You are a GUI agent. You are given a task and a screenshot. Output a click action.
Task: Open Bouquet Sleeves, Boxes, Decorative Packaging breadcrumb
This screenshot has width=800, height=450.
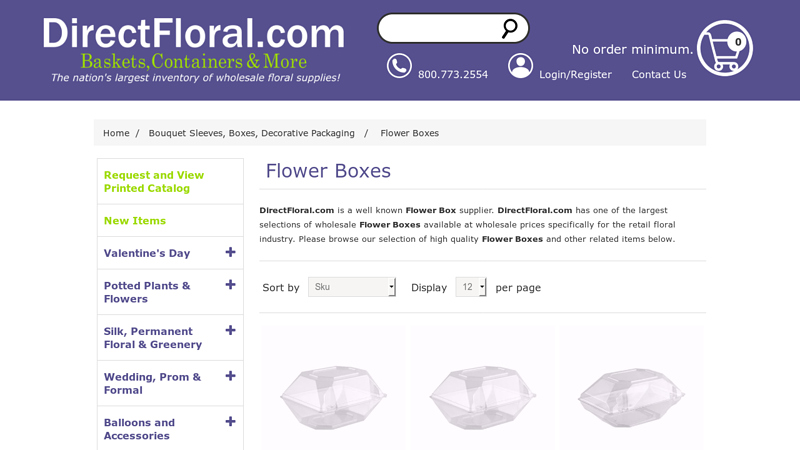point(252,133)
